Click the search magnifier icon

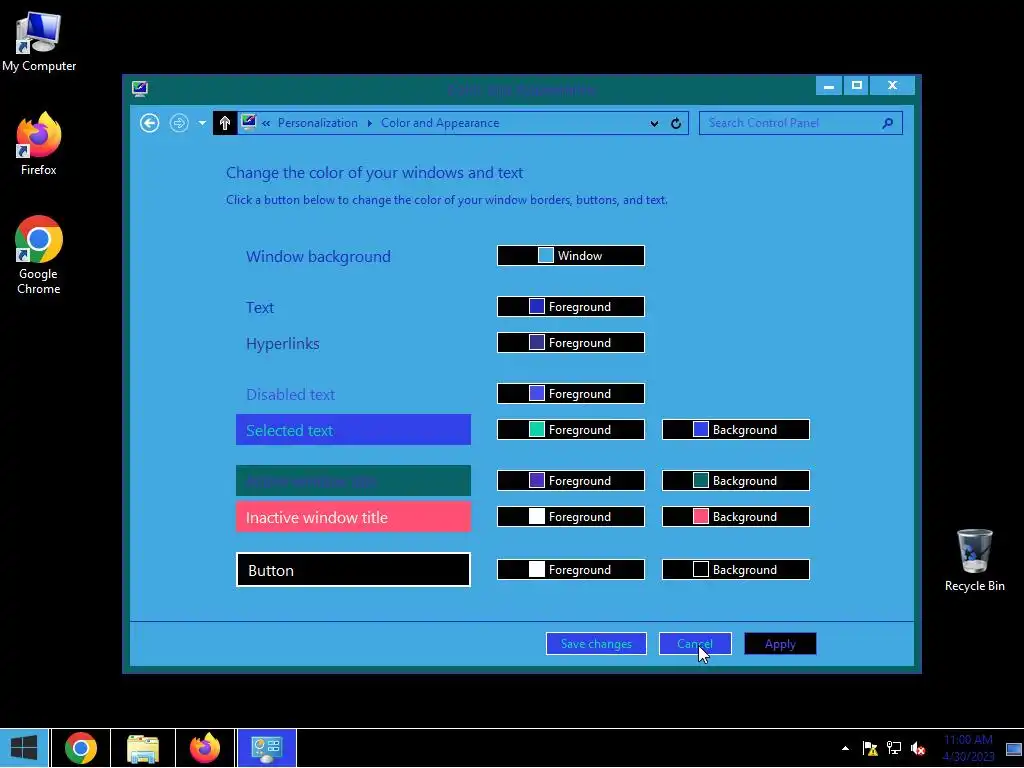[887, 123]
